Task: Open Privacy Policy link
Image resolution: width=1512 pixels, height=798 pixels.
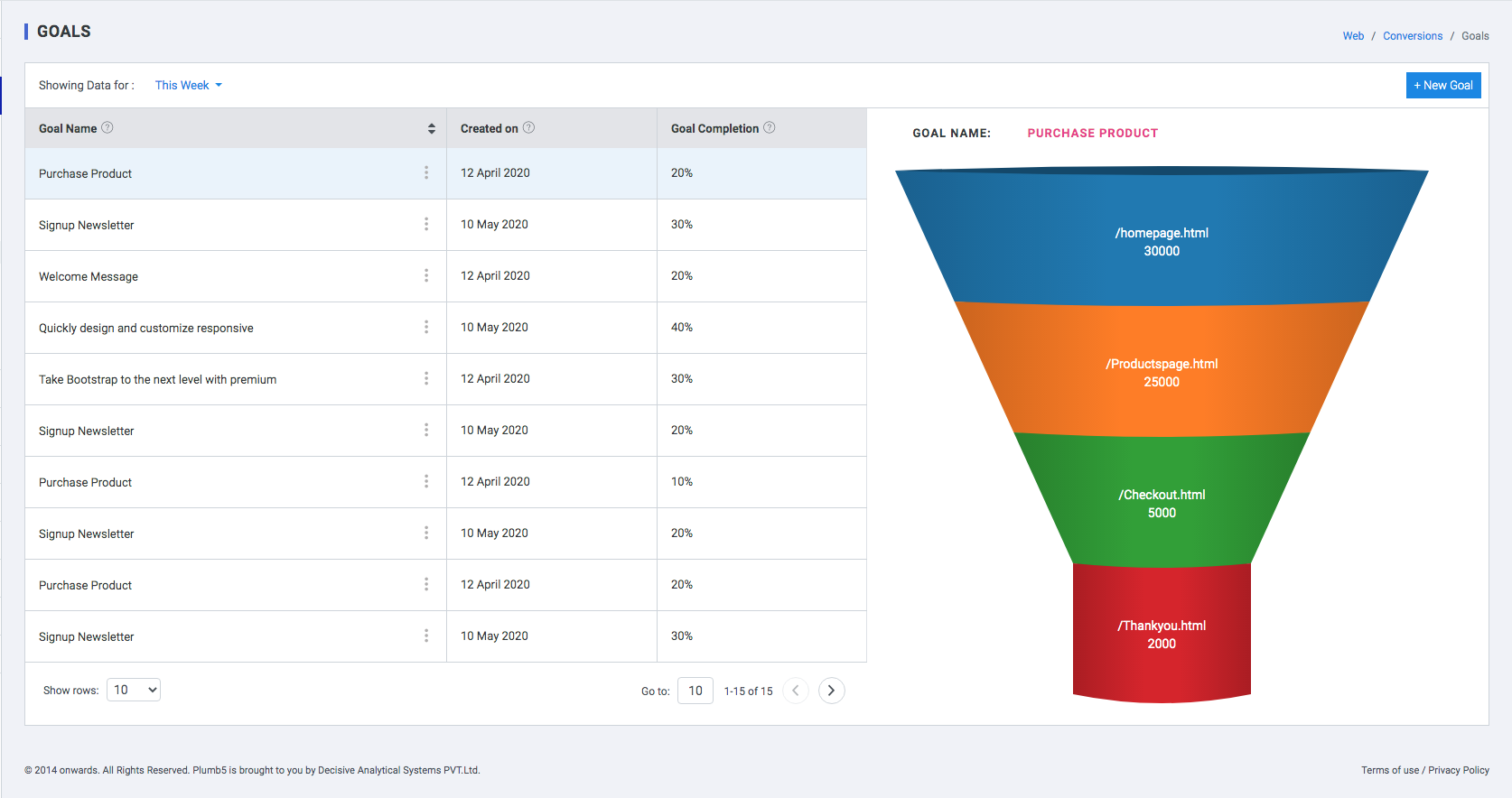Action: 1459,770
